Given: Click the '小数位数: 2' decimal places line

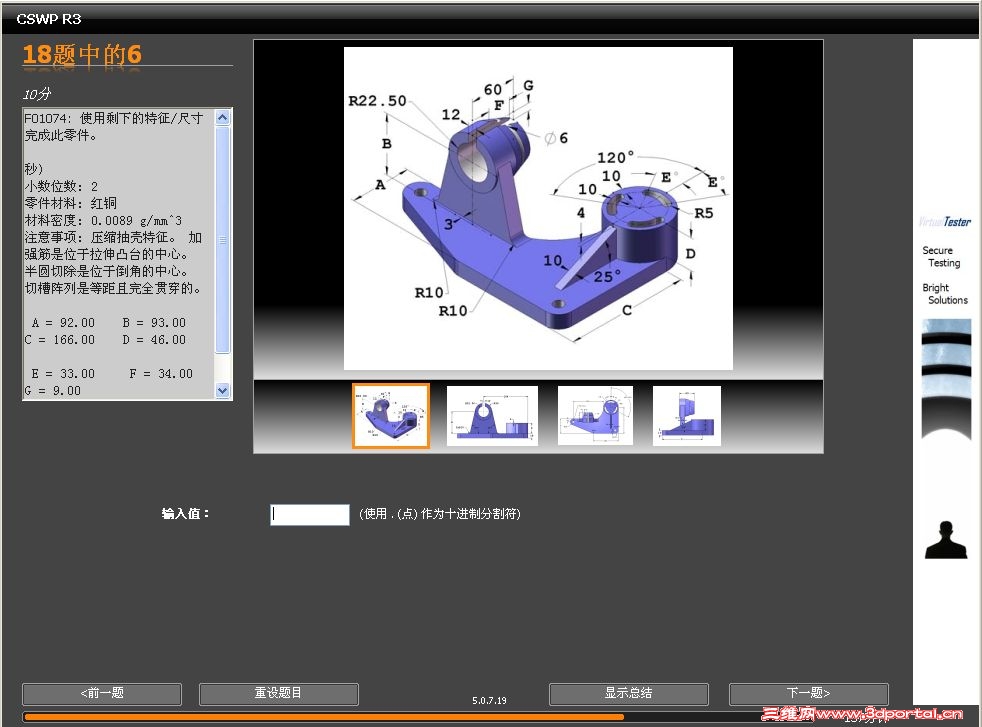Looking at the screenshot, I should tap(61, 187).
